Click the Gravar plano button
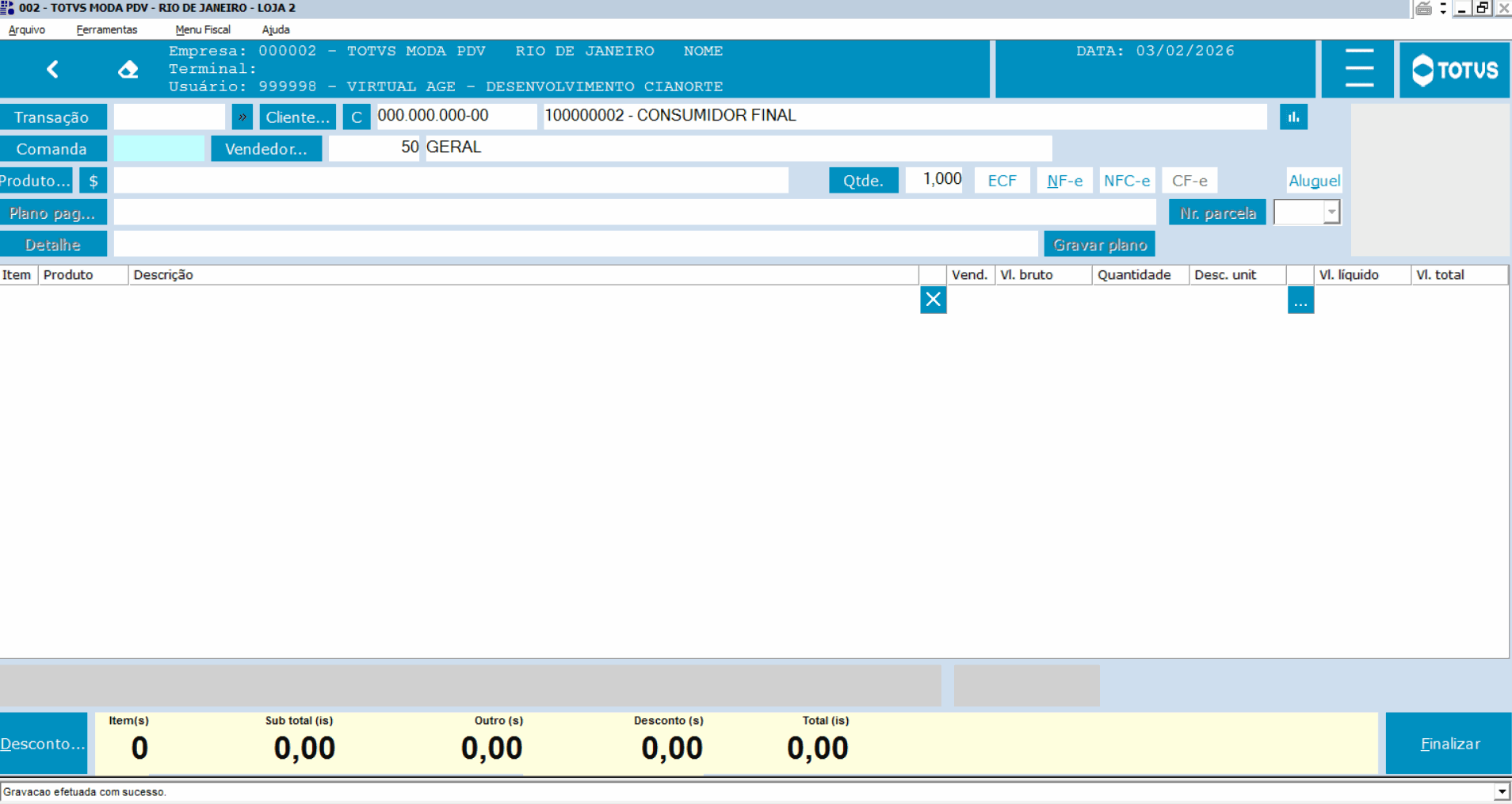This screenshot has height=804, width=1512. pyautogui.click(x=1100, y=244)
